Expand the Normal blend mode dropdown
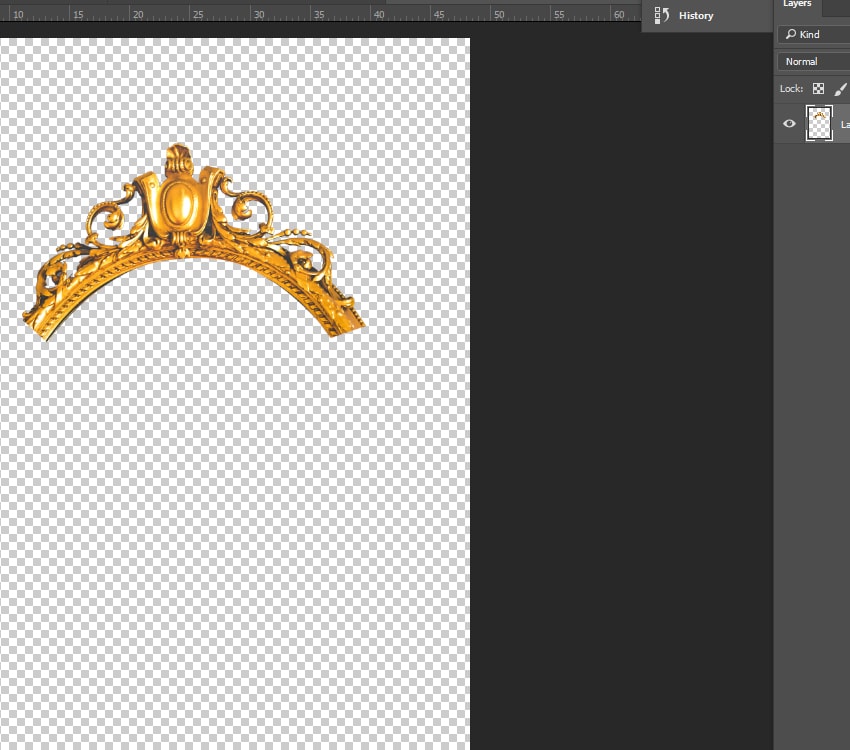The height and width of the screenshot is (750, 850). (x=814, y=61)
